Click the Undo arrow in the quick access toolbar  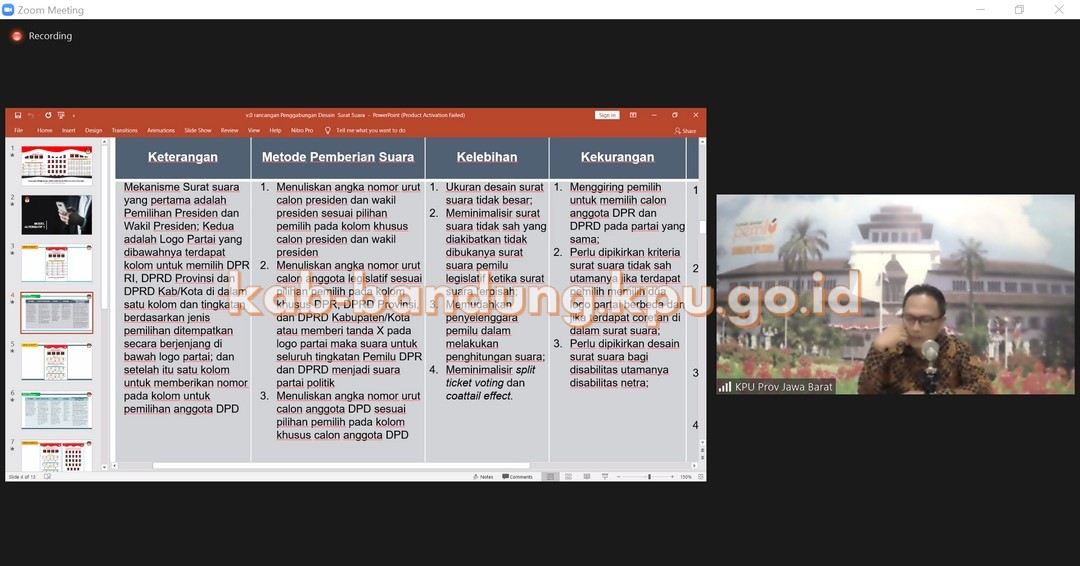(32, 115)
